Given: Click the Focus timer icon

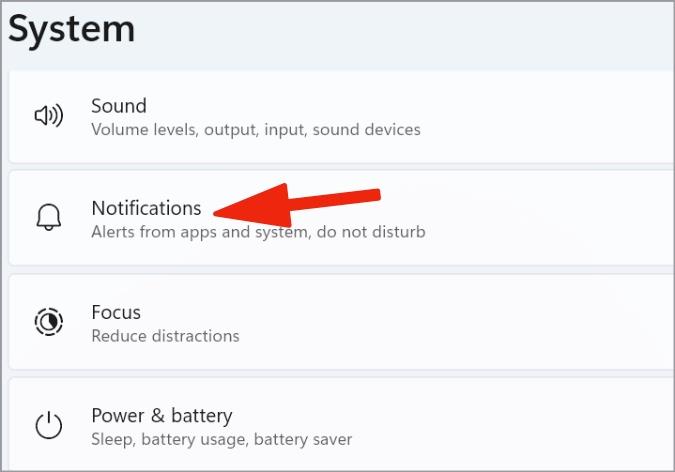Looking at the screenshot, I should coord(49,321).
